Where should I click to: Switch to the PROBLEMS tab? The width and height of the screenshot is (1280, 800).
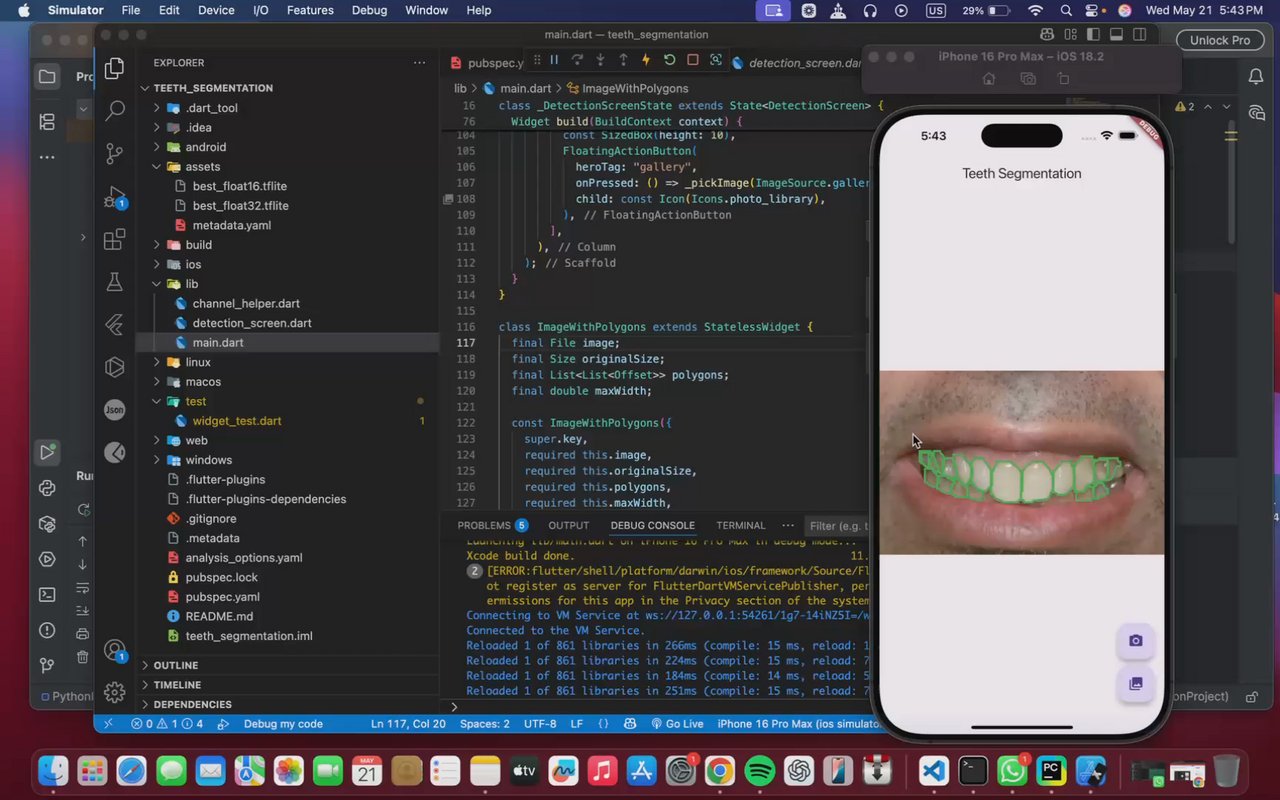(x=492, y=525)
